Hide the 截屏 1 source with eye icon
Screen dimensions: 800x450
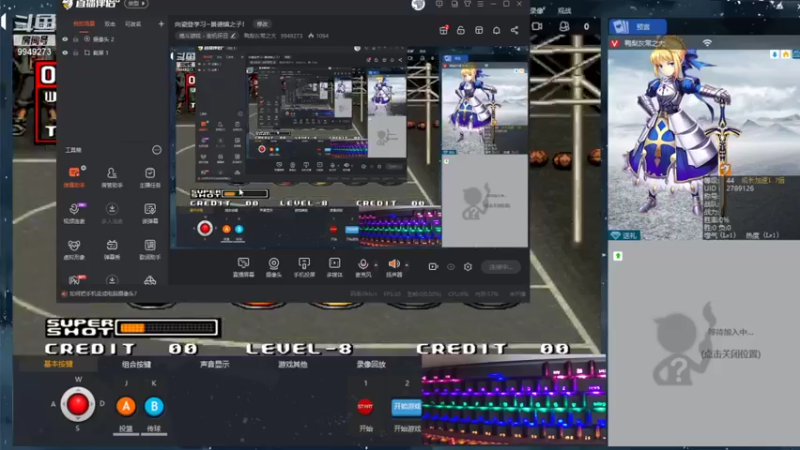tap(65, 53)
